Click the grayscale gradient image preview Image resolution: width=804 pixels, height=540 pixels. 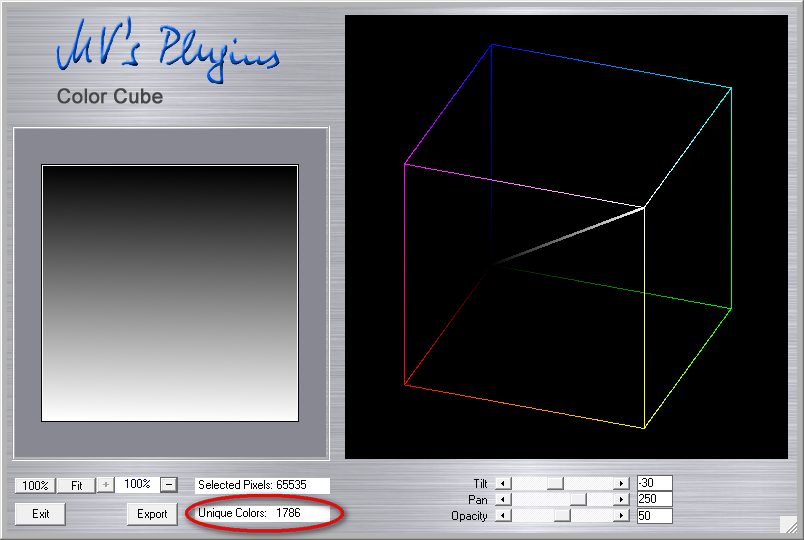pos(170,293)
